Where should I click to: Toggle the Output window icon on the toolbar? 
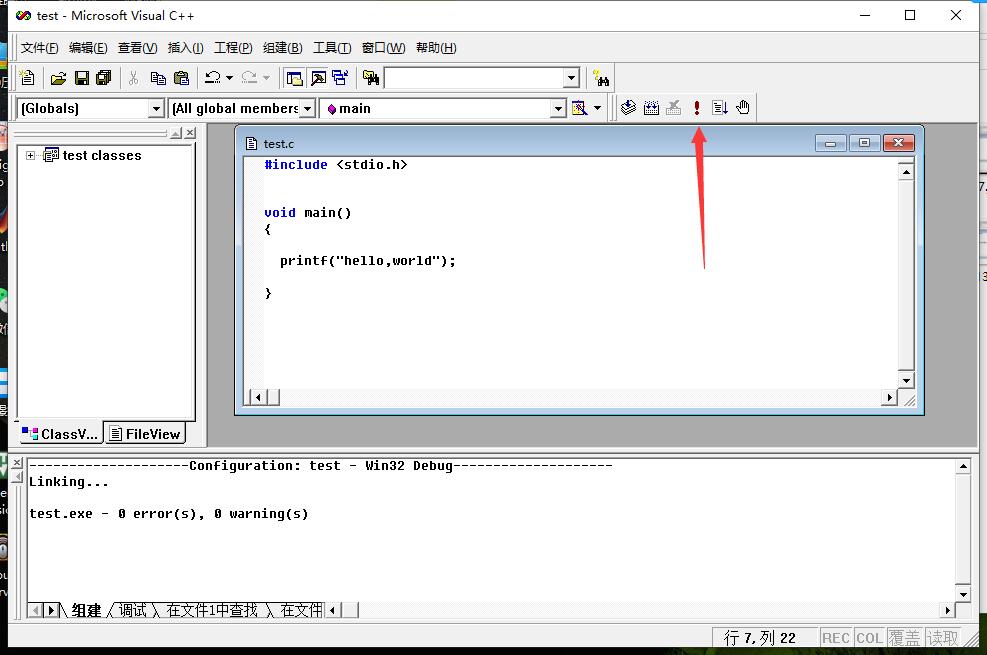pos(317,77)
